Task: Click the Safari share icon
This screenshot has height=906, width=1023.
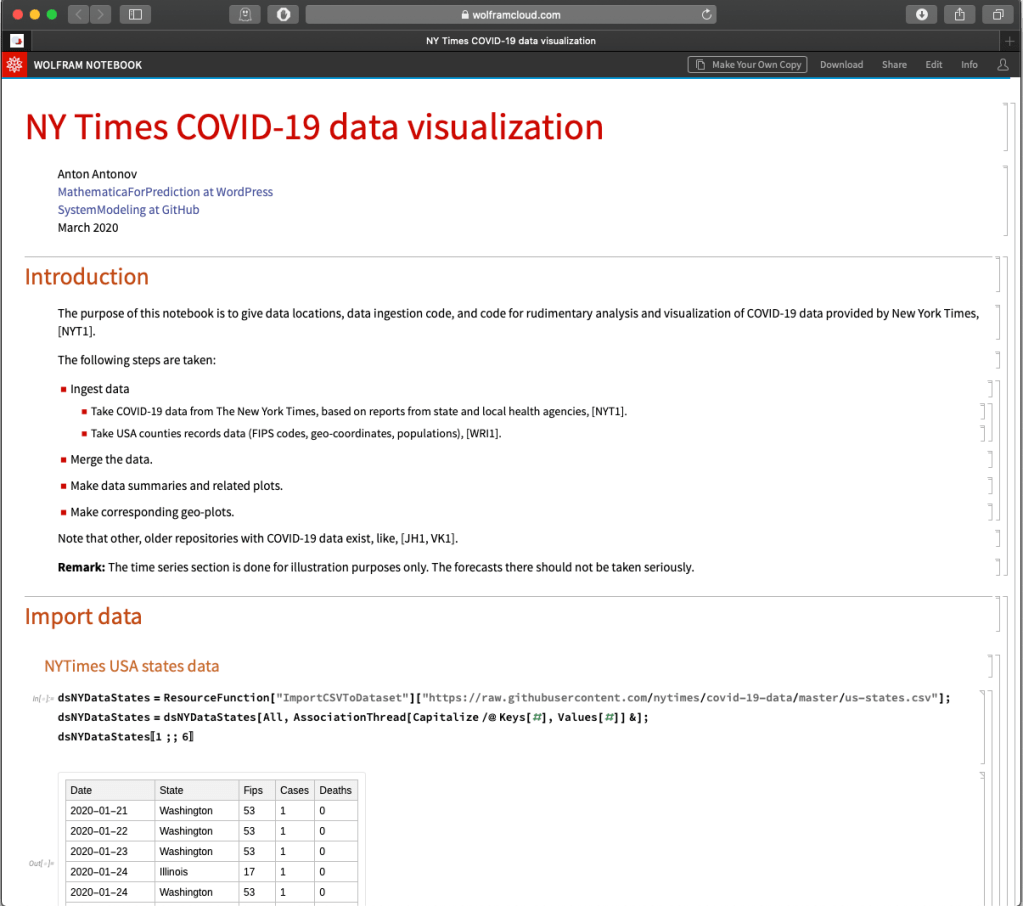Action: [959, 14]
